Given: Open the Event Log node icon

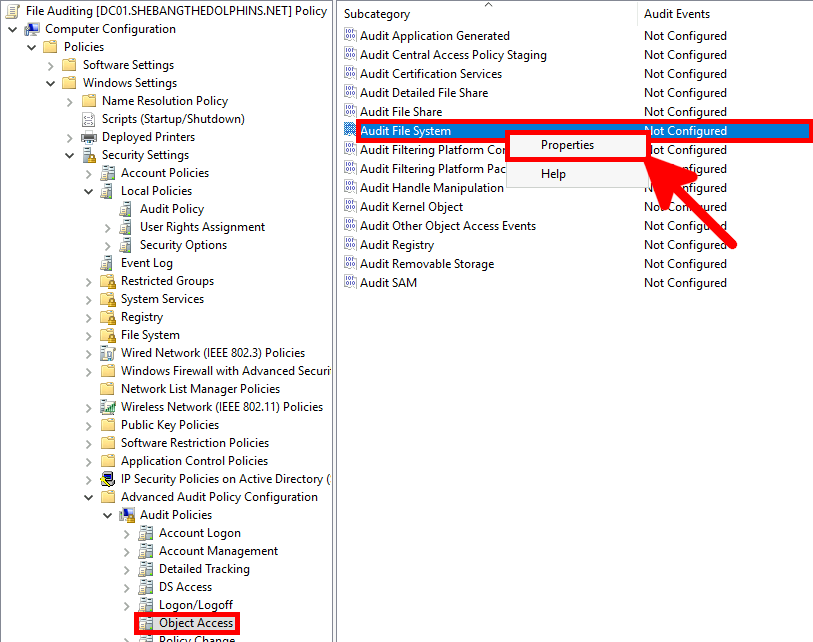Looking at the screenshot, I should tap(108, 262).
